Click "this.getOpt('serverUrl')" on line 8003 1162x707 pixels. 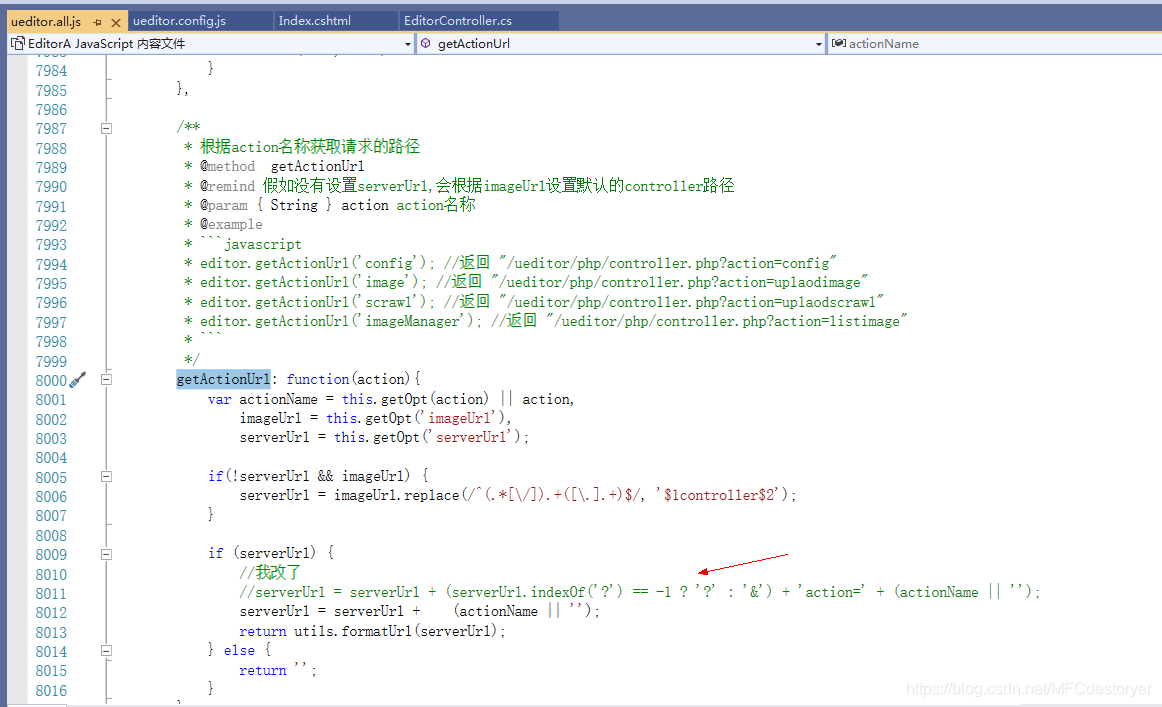pos(427,437)
